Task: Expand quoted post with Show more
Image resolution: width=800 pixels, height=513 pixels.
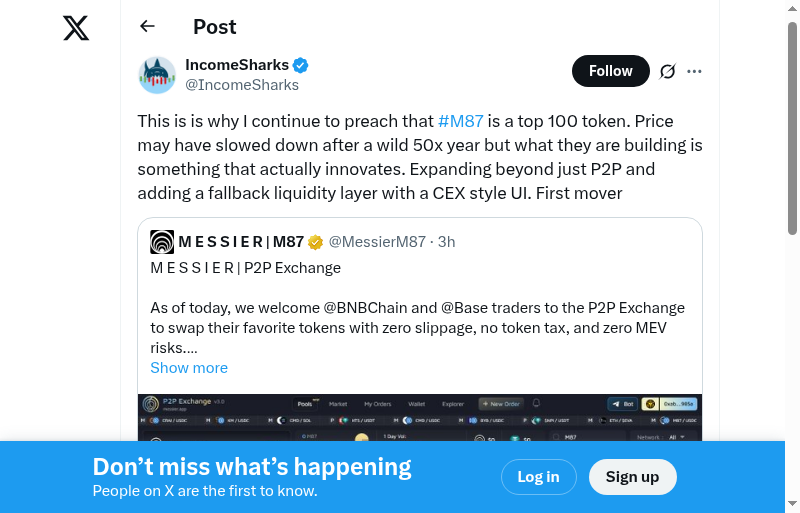Action: 189,368
